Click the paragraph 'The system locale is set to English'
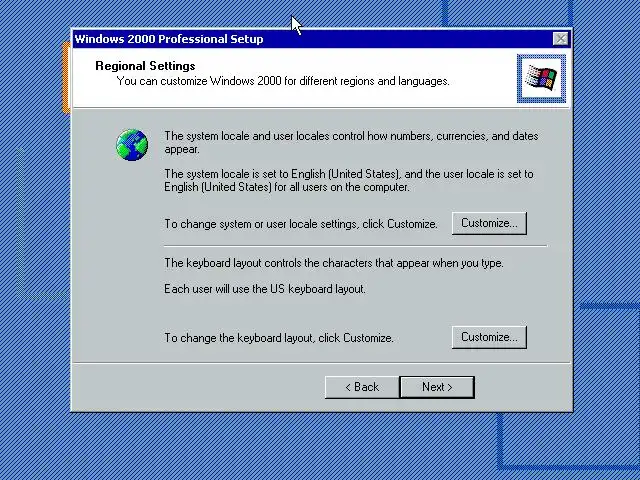This screenshot has width=640, height=480. coord(349,180)
